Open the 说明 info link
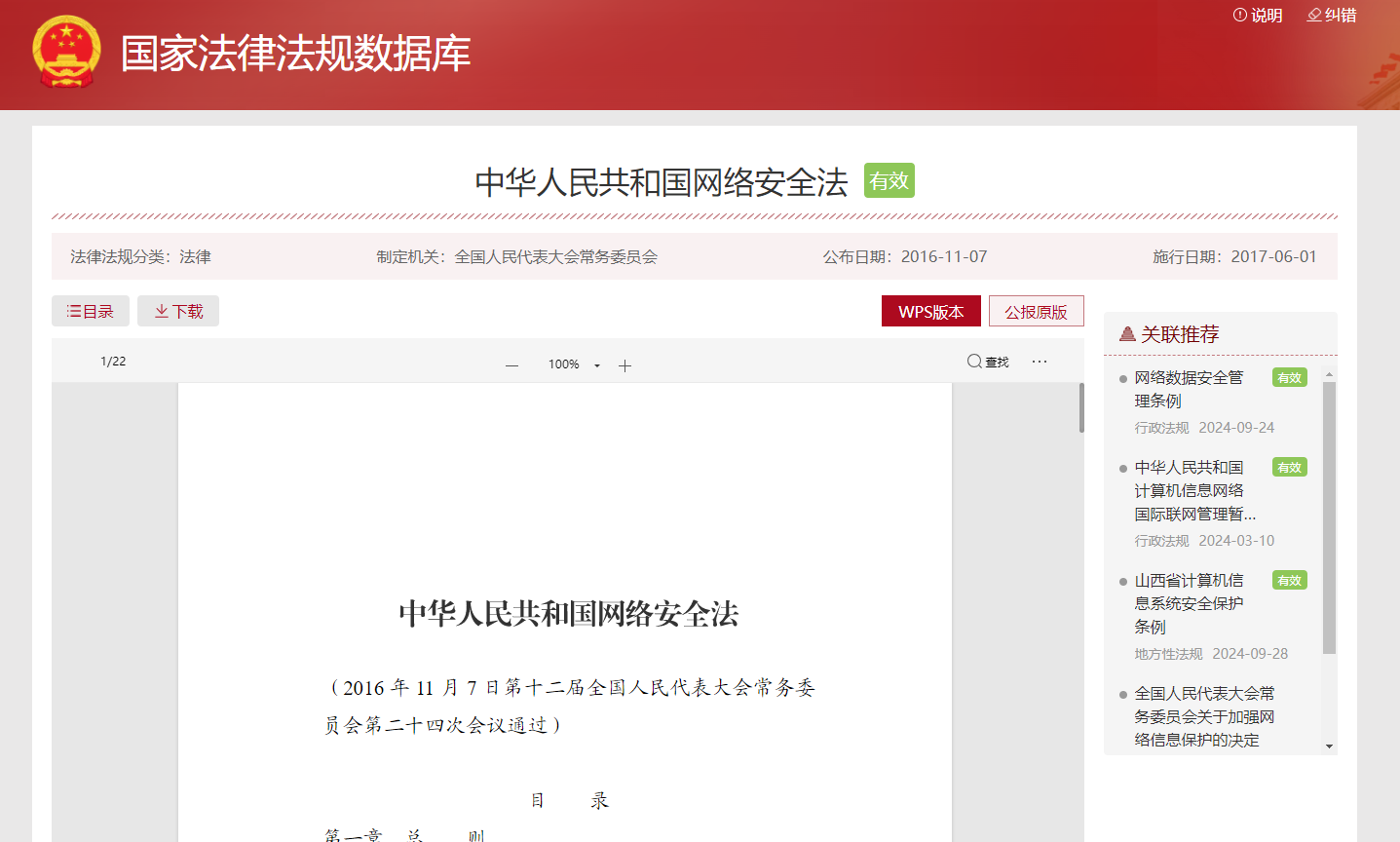The height and width of the screenshot is (842, 1400). 1258,16
